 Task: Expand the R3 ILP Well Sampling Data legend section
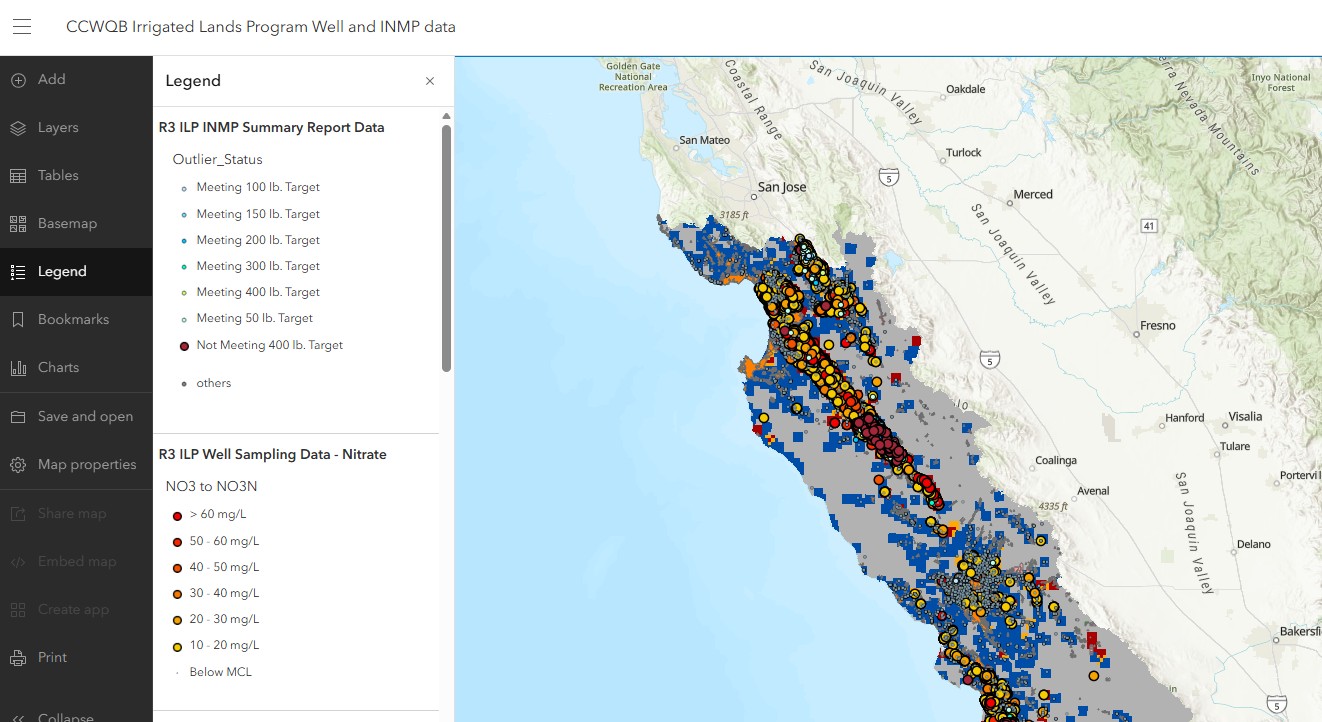272,454
